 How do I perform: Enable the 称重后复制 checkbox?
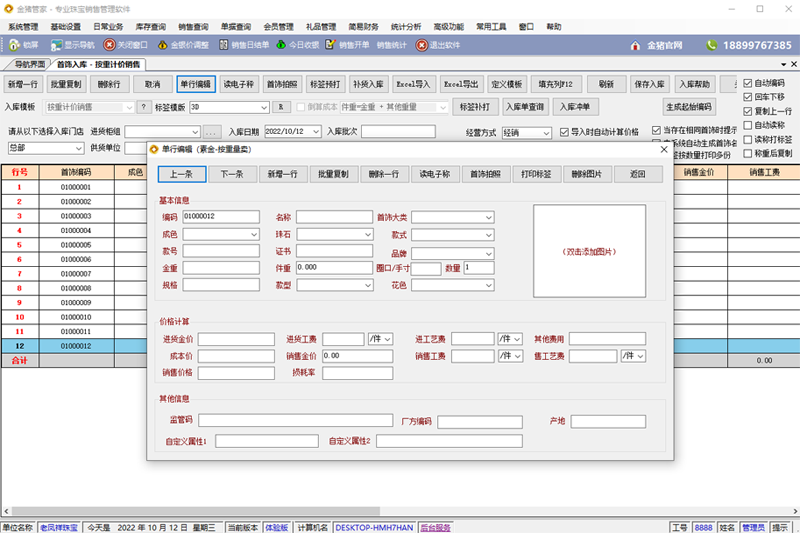click(x=748, y=153)
